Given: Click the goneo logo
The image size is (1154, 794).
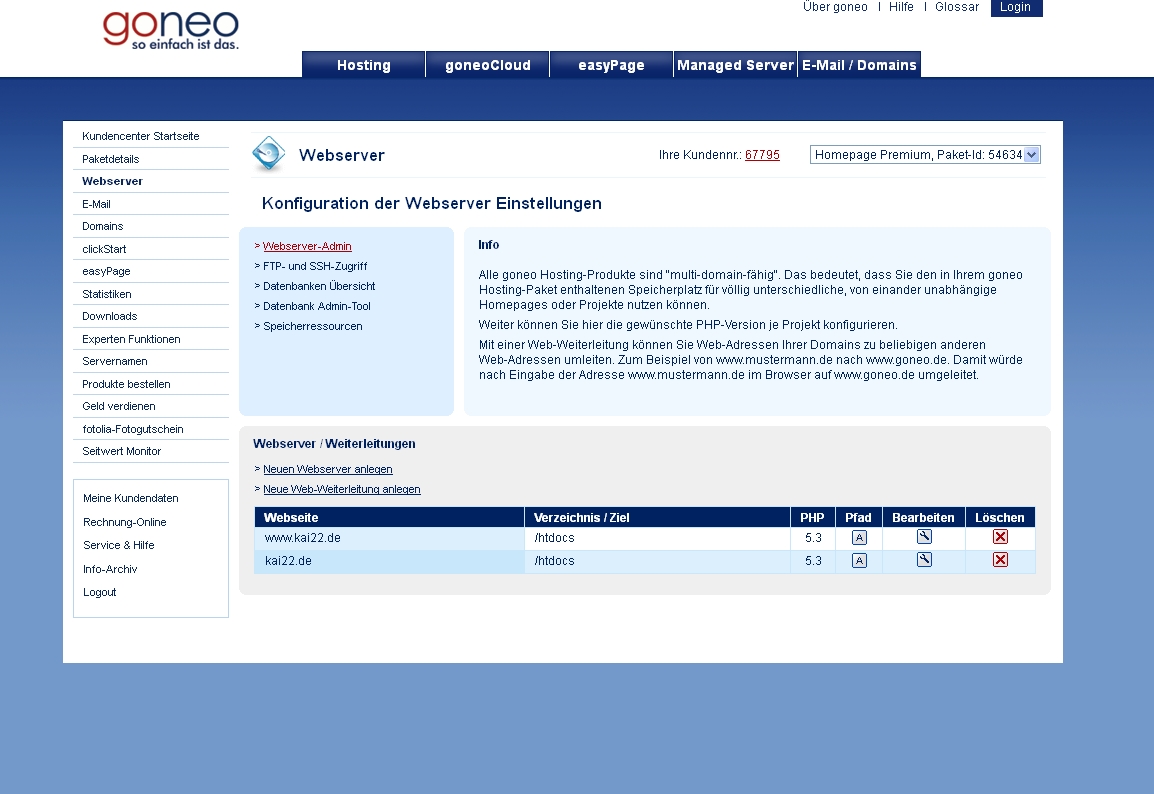Looking at the screenshot, I should [171, 29].
